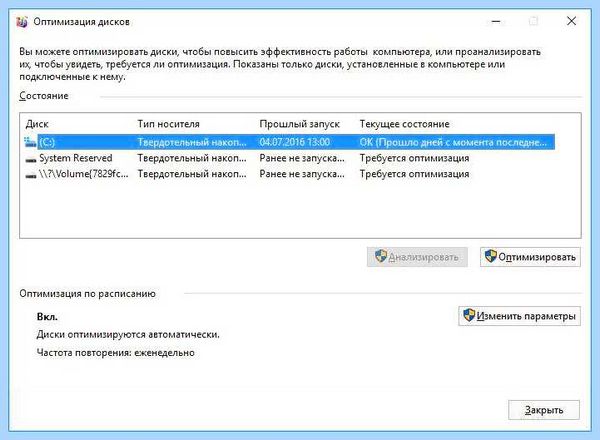
Task: Select the System Reserved row name
Action: 76,158
